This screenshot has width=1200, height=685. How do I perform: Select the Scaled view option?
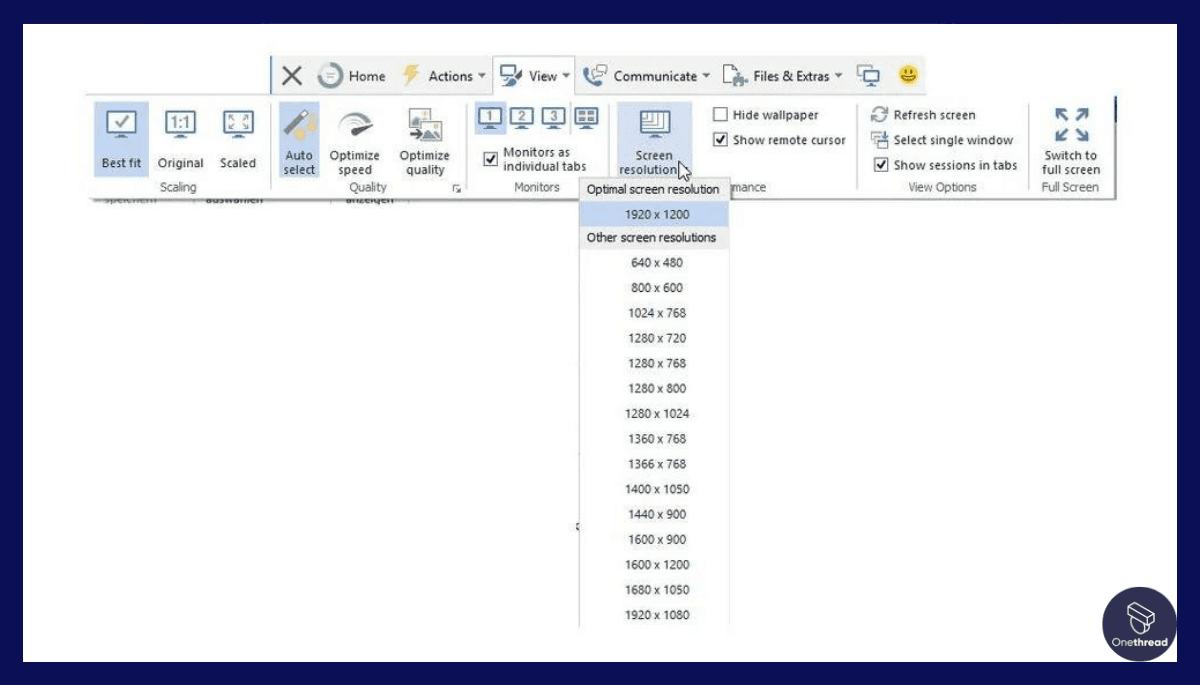click(238, 138)
